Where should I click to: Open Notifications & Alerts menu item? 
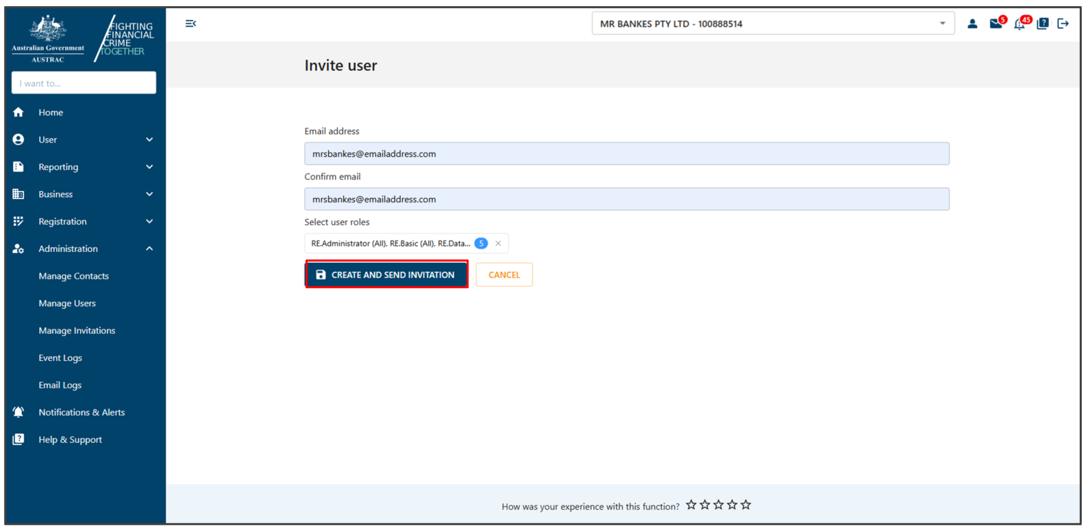(82, 412)
